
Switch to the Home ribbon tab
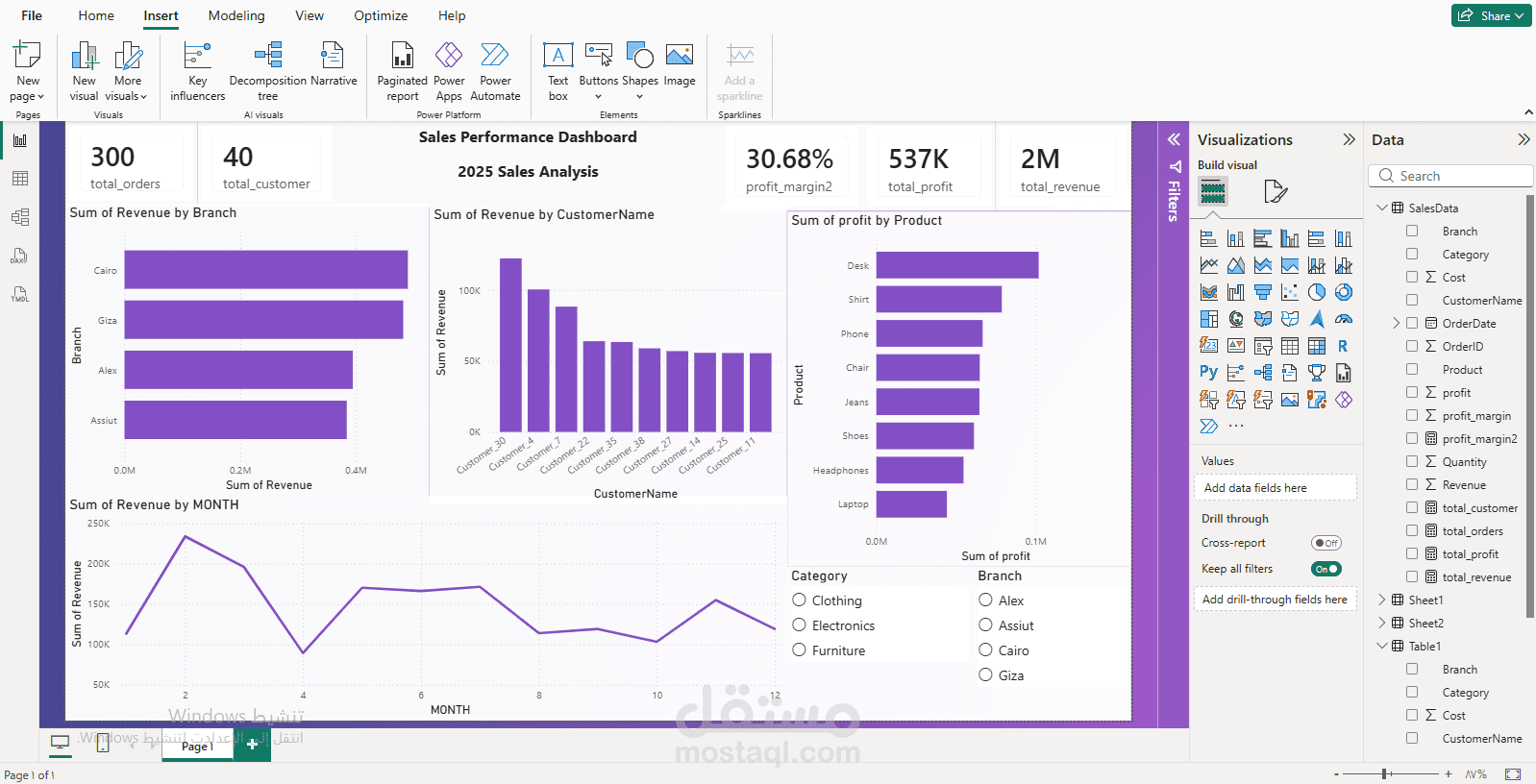click(x=96, y=15)
